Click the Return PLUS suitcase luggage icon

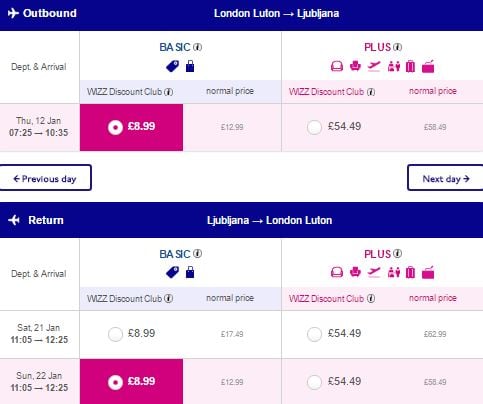[x=410, y=273]
